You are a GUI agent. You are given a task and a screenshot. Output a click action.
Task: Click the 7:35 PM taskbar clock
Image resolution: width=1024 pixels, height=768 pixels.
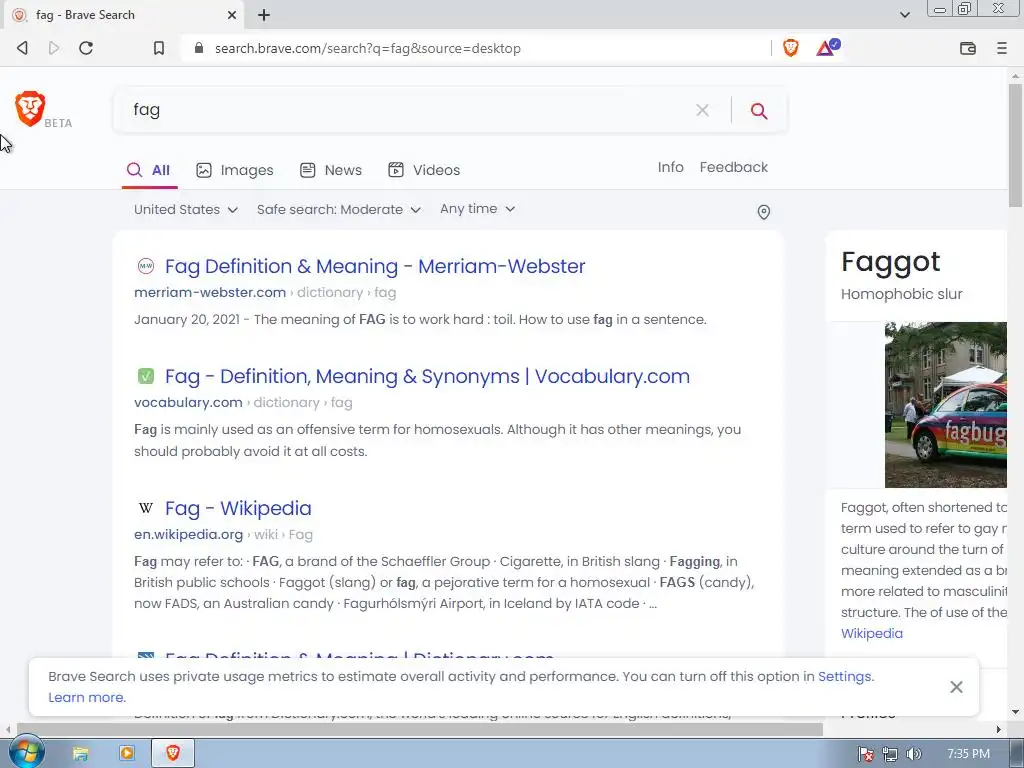click(x=968, y=754)
